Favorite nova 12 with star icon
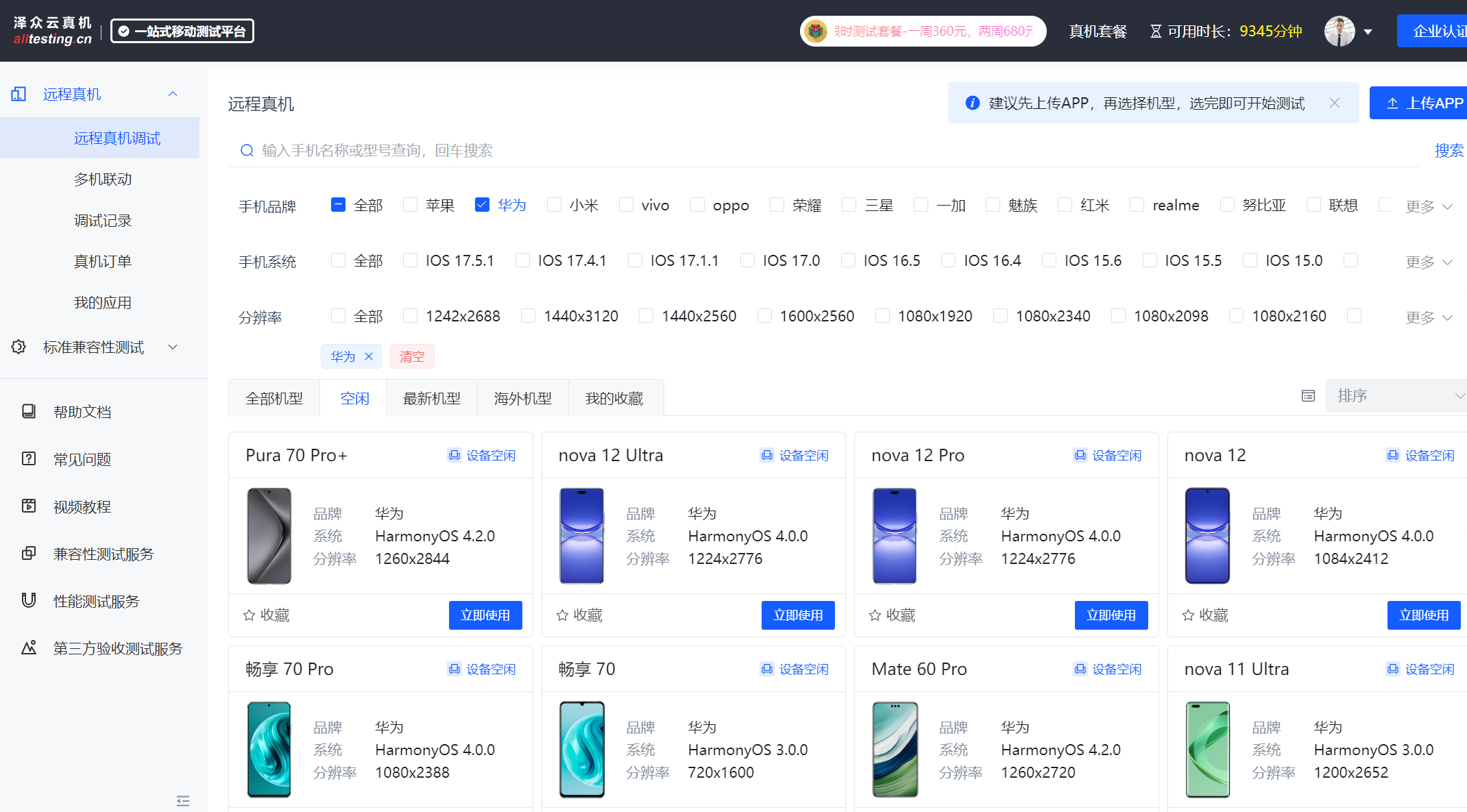Image resolution: width=1467 pixels, height=812 pixels. click(x=1188, y=615)
